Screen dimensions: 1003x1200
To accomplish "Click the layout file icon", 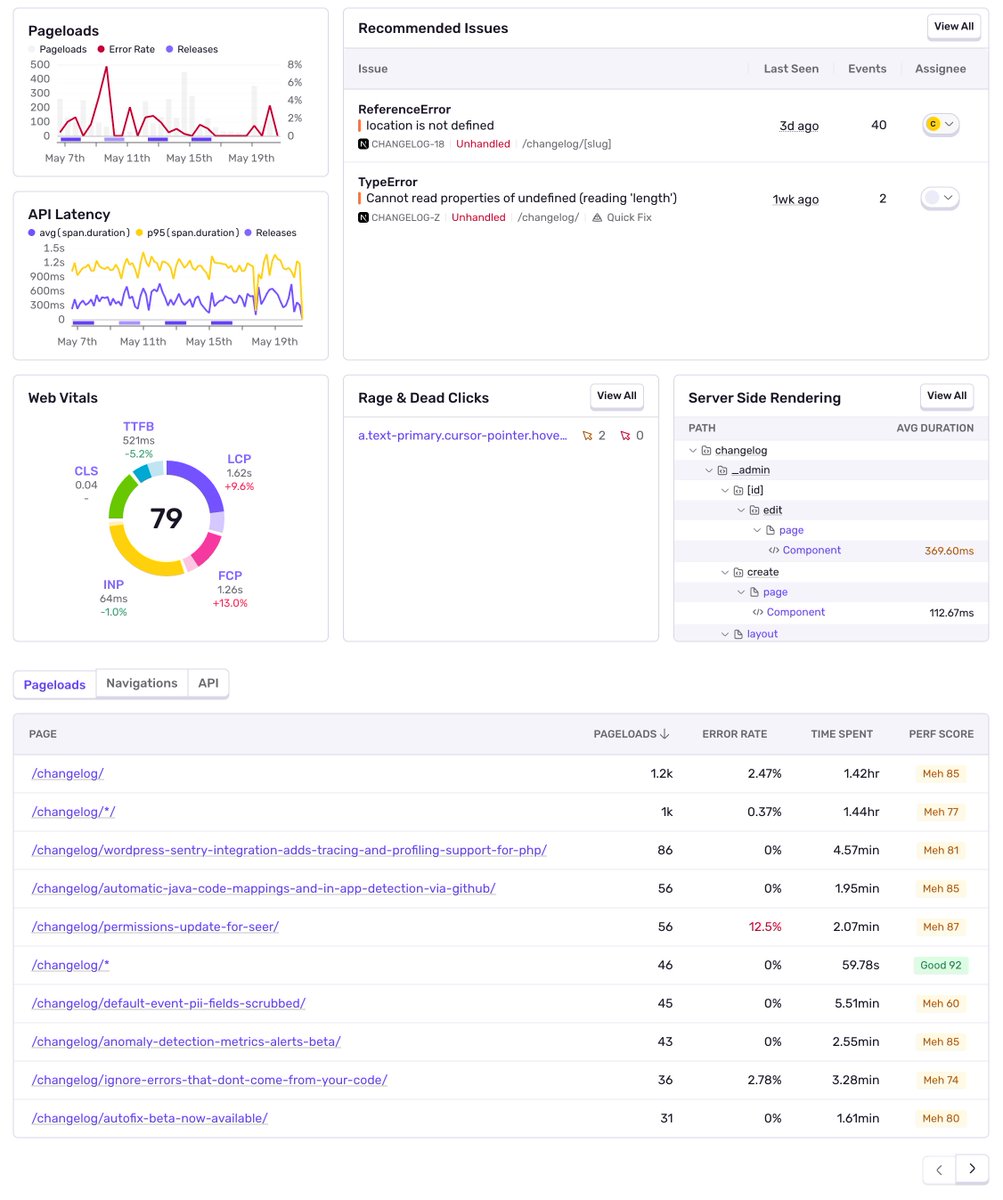I will pyautogui.click(x=738, y=634).
